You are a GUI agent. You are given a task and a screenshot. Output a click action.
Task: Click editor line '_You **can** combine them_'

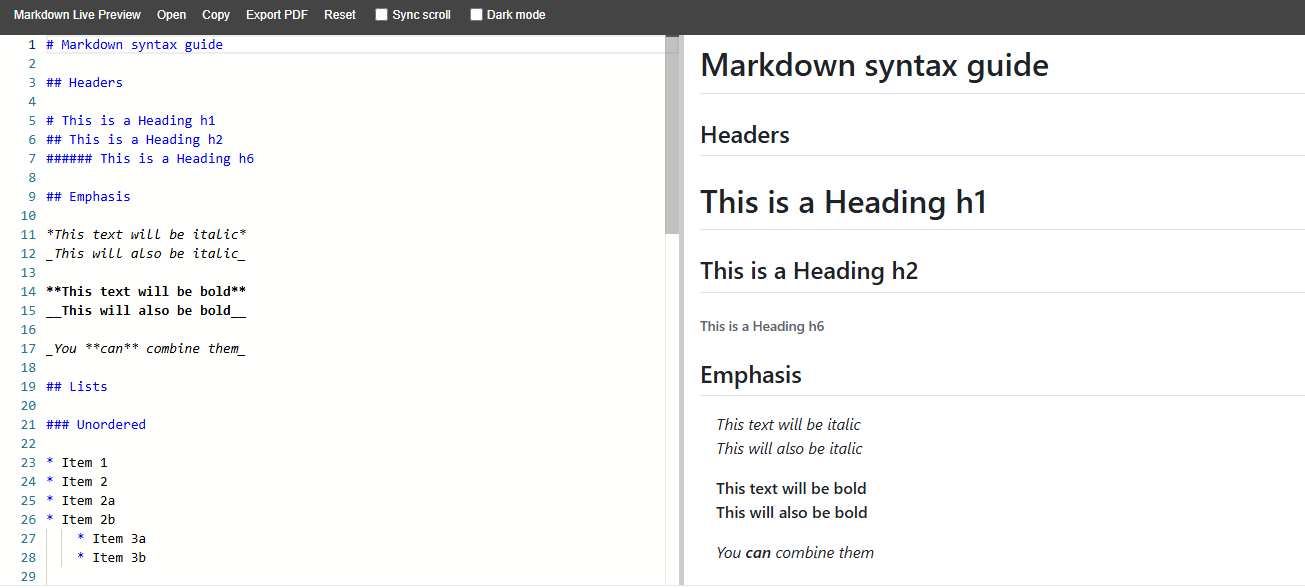tap(147, 349)
